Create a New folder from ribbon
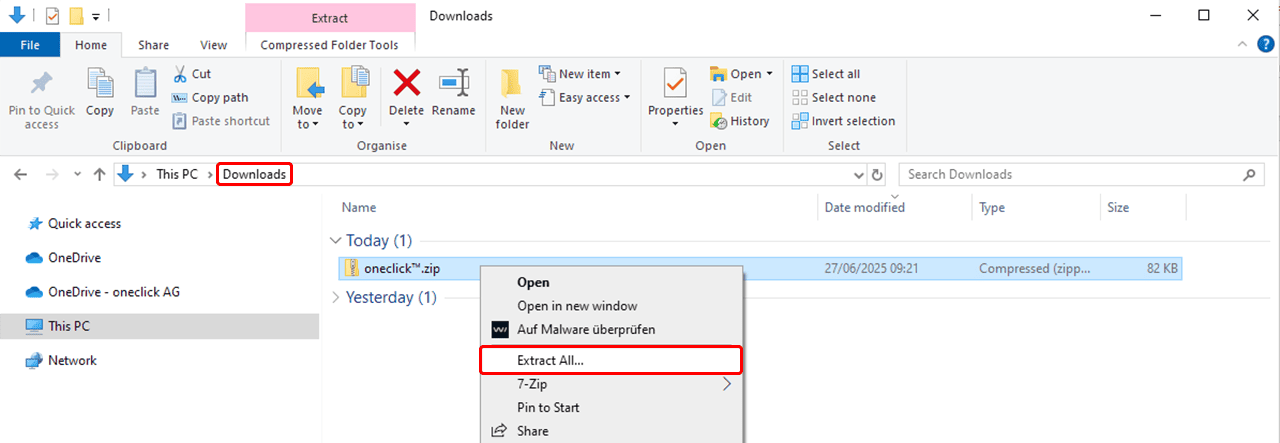 pyautogui.click(x=512, y=95)
